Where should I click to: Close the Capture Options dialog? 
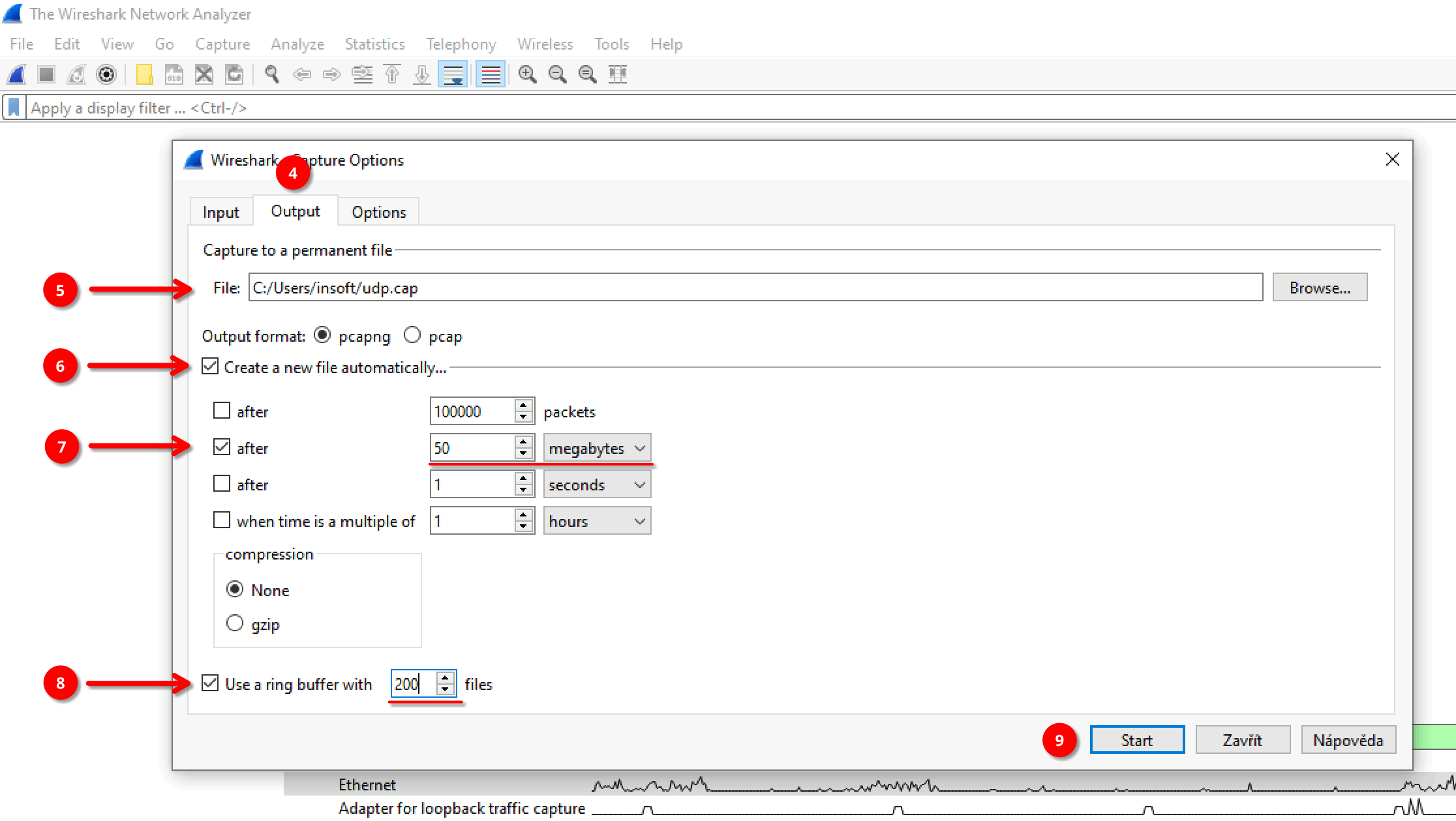tap(1393, 160)
